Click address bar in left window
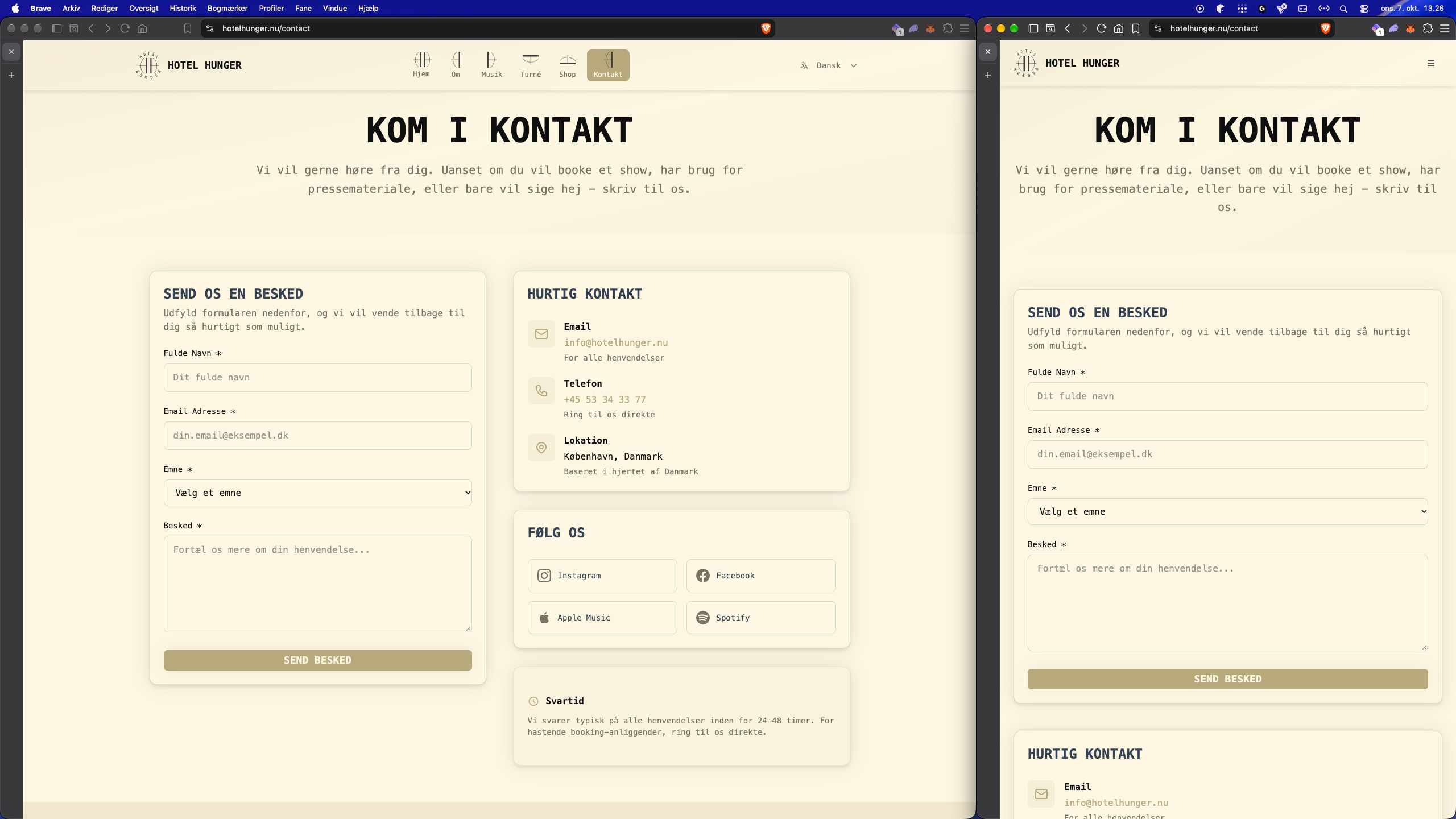1456x819 pixels. tap(488, 28)
